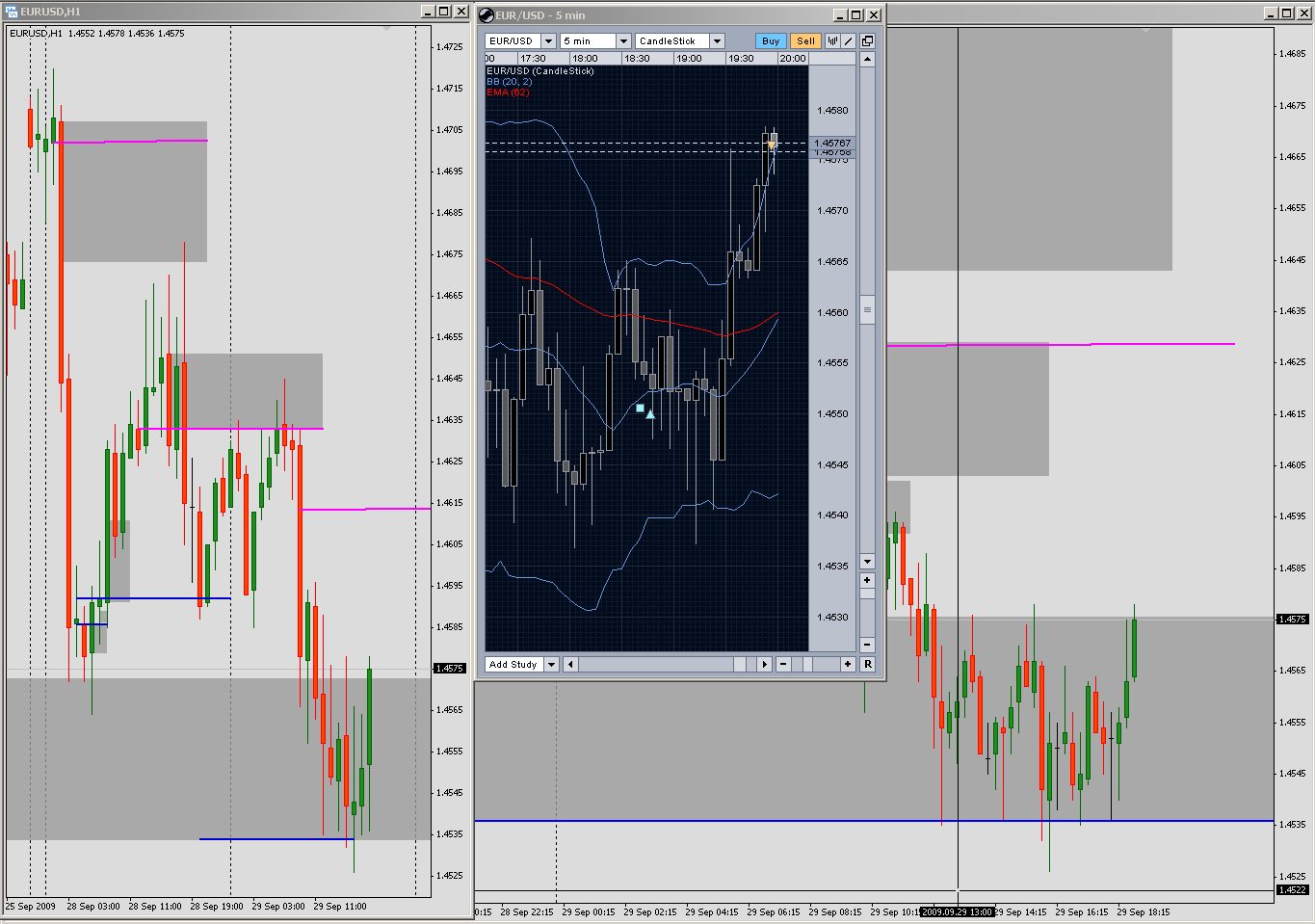The height and width of the screenshot is (924, 1315).
Task: Click the cyan square marker on 5 min chart
Action: [640, 408]
